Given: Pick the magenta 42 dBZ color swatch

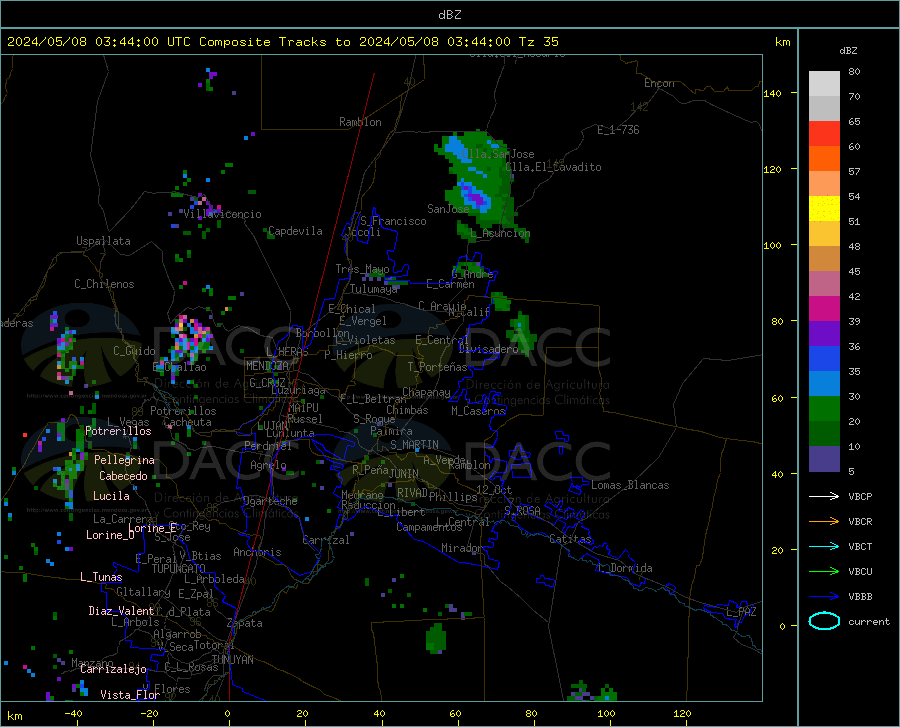Looking at the screenshot, I should [824, 309].
